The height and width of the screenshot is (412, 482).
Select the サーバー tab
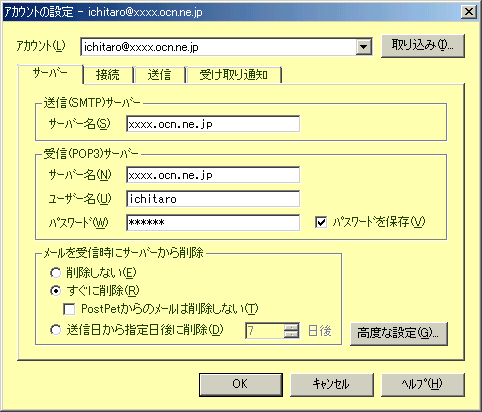(x=50, y=74)
